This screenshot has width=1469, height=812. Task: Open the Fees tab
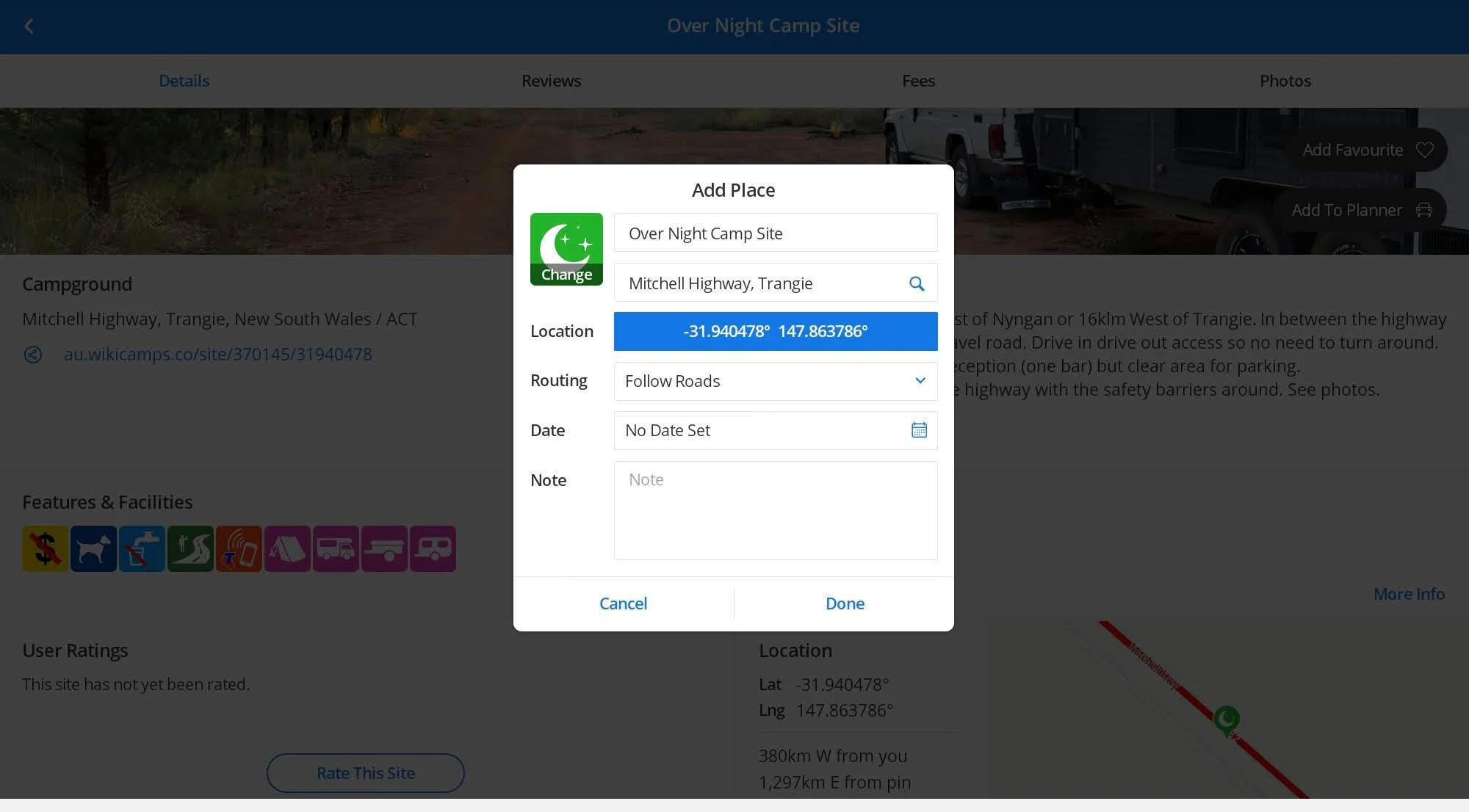tap(918, 81)
